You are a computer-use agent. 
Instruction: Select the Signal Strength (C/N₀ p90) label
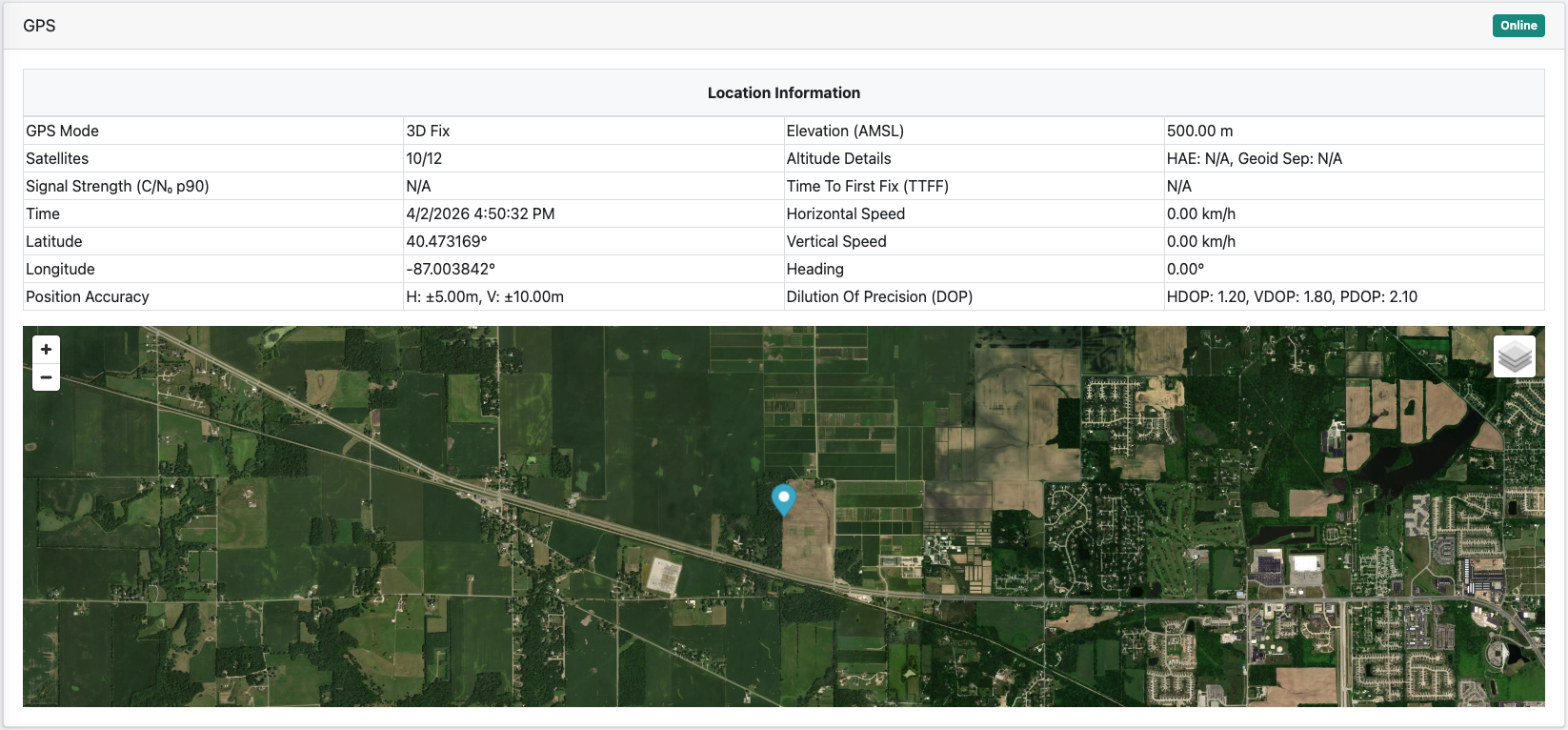coord(117,186)
